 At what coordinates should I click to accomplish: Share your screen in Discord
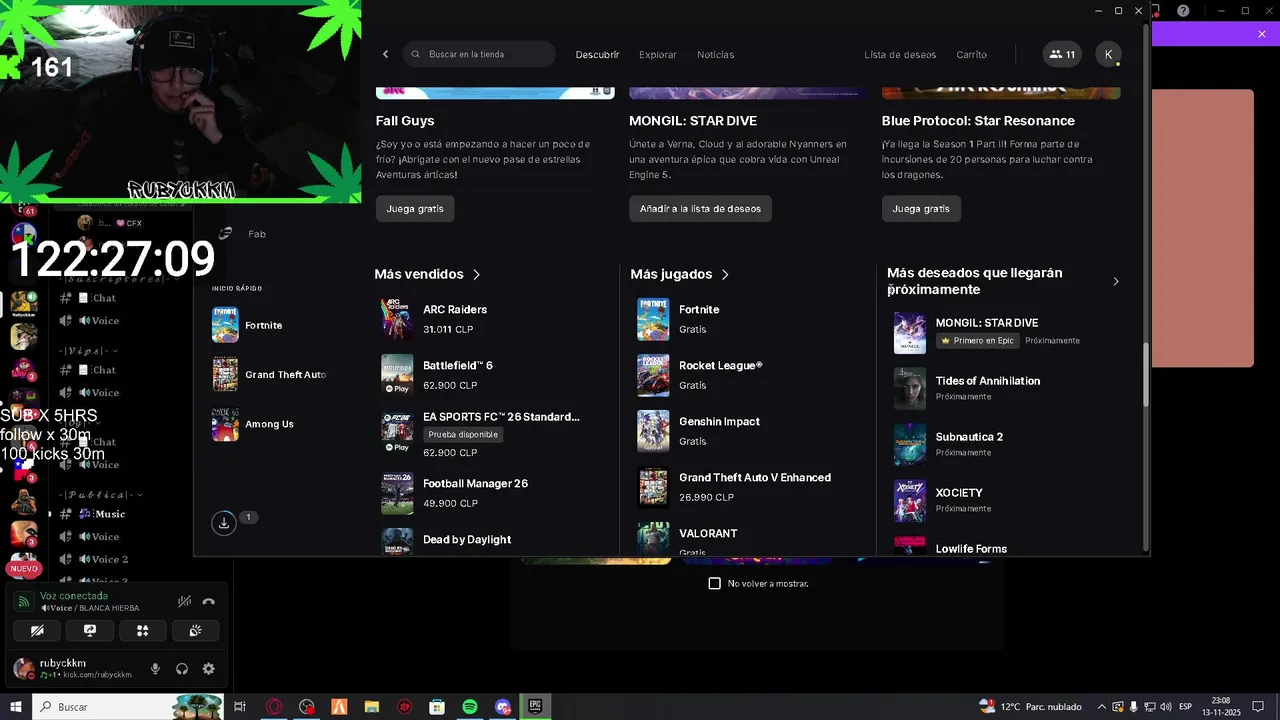pyautogui.click(x=90, y=631)
